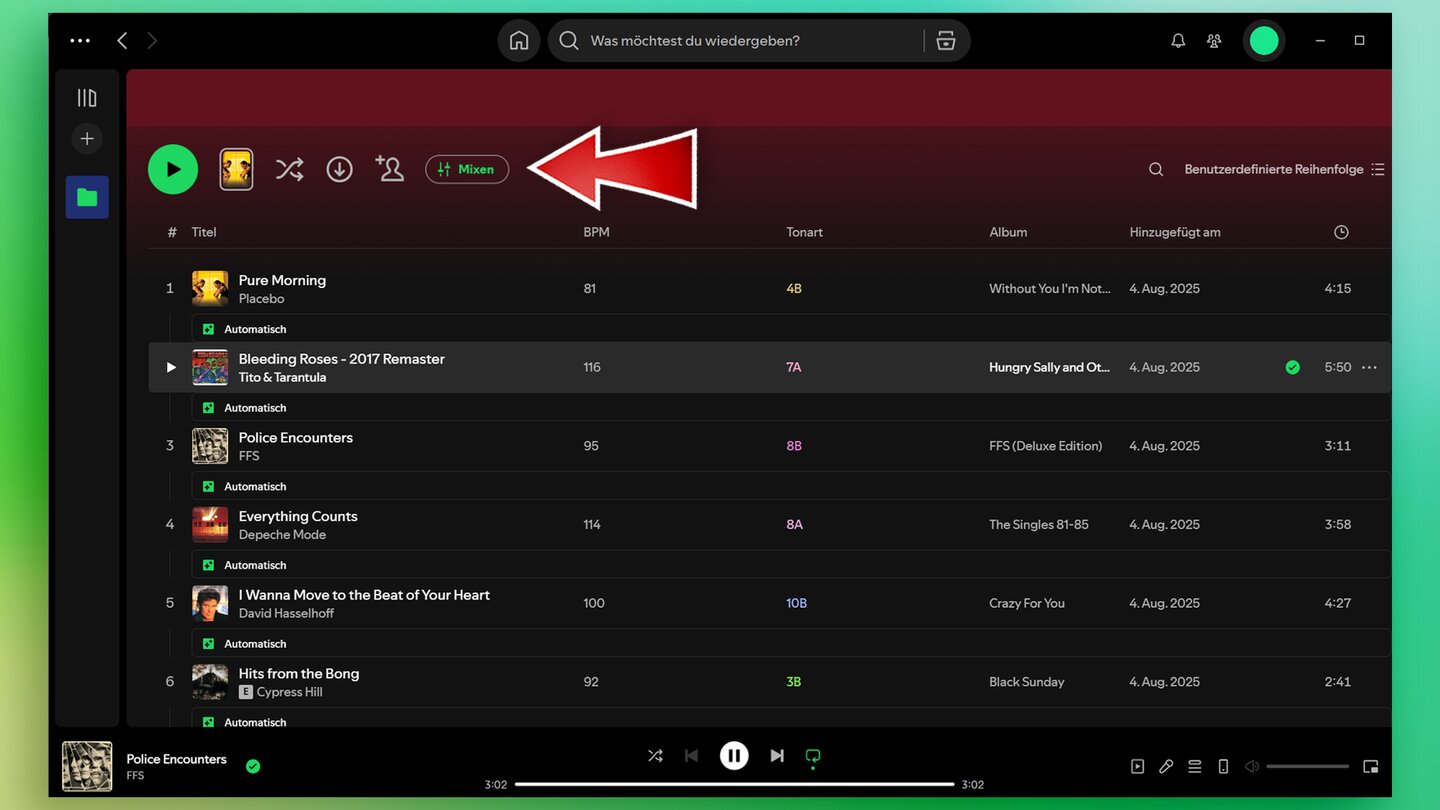Click the plus button to create playlist
Screen dimensions: 1440x810
[x=87, y=139]
